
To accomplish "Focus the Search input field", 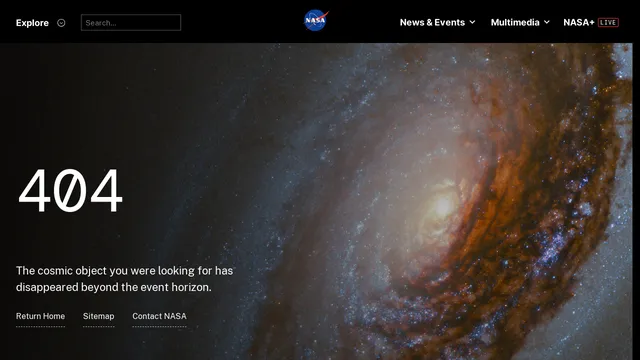I will point(131,22).
